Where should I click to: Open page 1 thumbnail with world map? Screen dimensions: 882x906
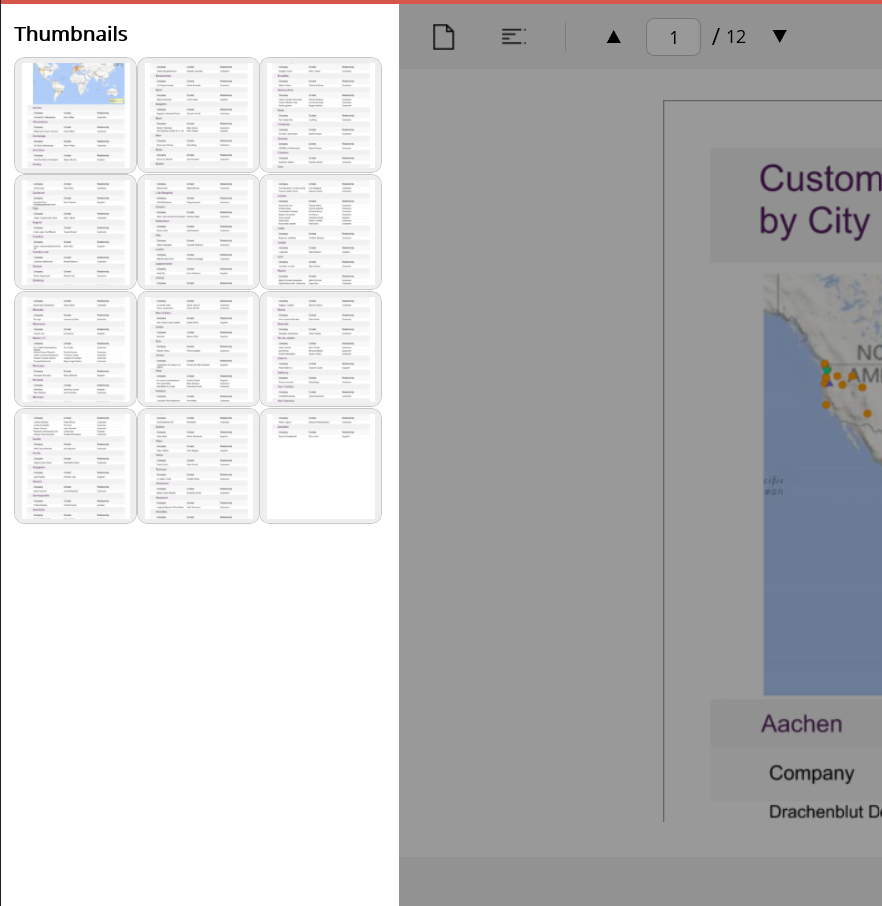(x=76, y=115)
